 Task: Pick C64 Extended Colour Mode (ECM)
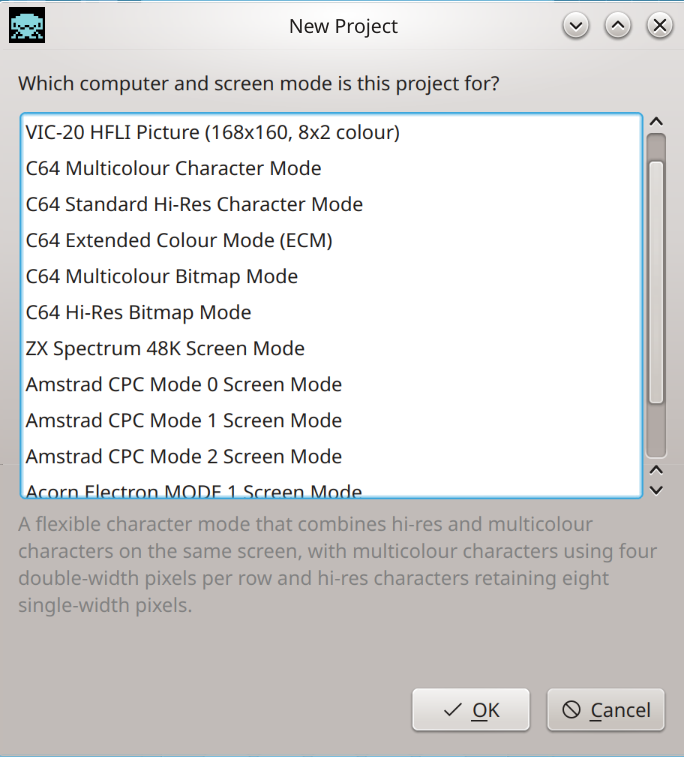coord(332,240)
